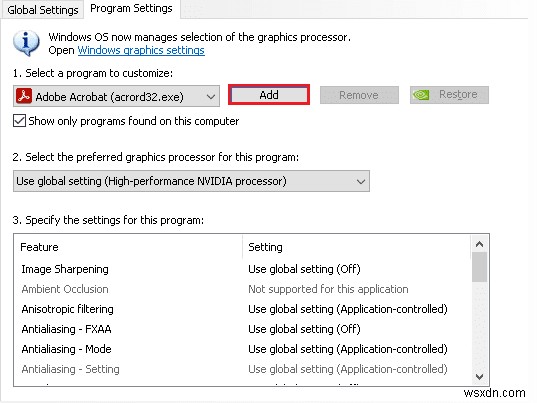Image resolution: width=537 pixels, height=403 pixels.
Task: Click the Remove button
Action: click(359, 95)
